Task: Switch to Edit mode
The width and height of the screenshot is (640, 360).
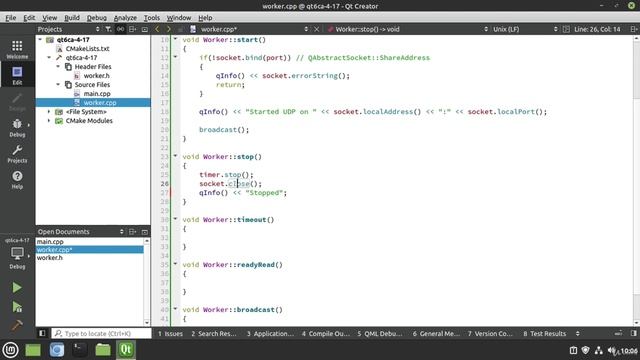Action: tap(17, 76)
